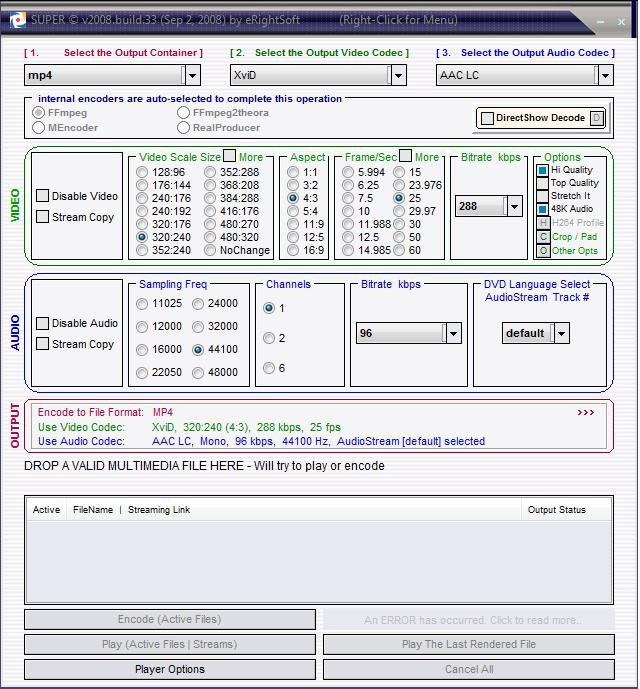Enable the DirectShow Decode checkbox
The width and height of the screenshot is (640, 689).
(487, 118)
